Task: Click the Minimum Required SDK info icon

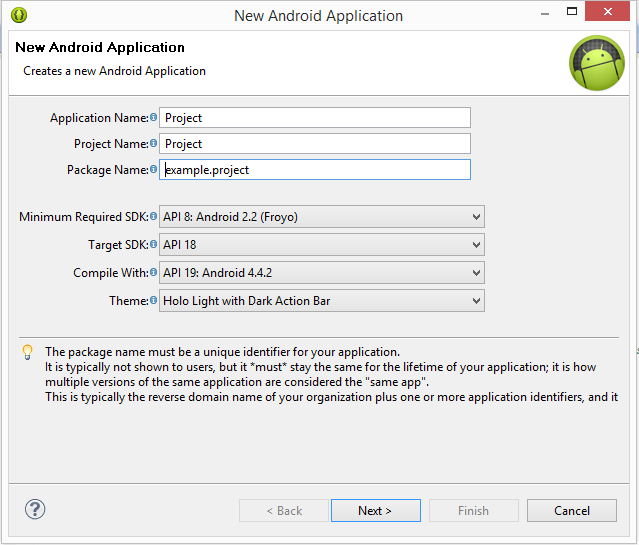Action: coord(153,216)
